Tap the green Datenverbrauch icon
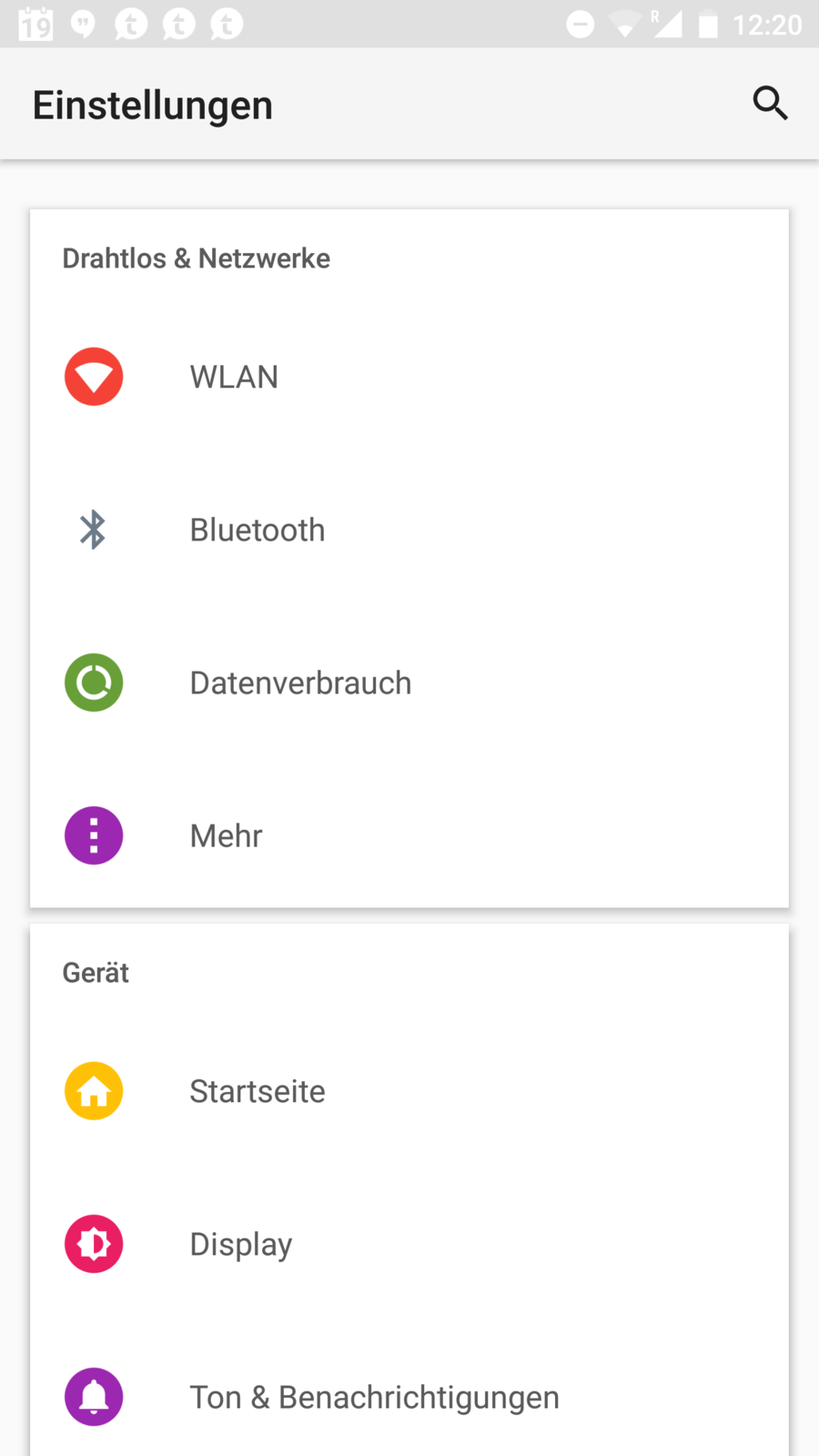The image size is (819, 1456). point(94,682)
